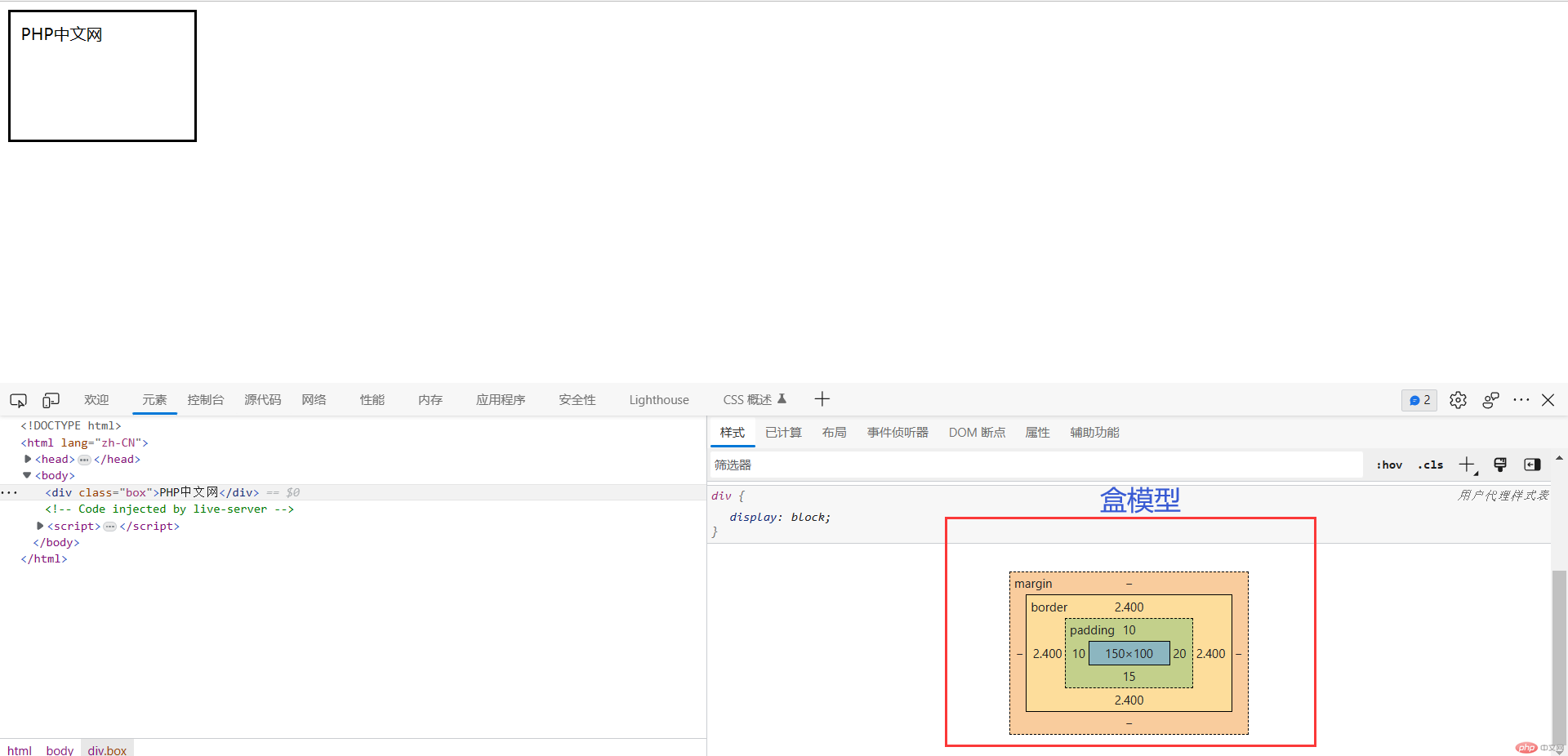
Task: Toggle .cls class editor
Action: click(x=1431, y=465)
